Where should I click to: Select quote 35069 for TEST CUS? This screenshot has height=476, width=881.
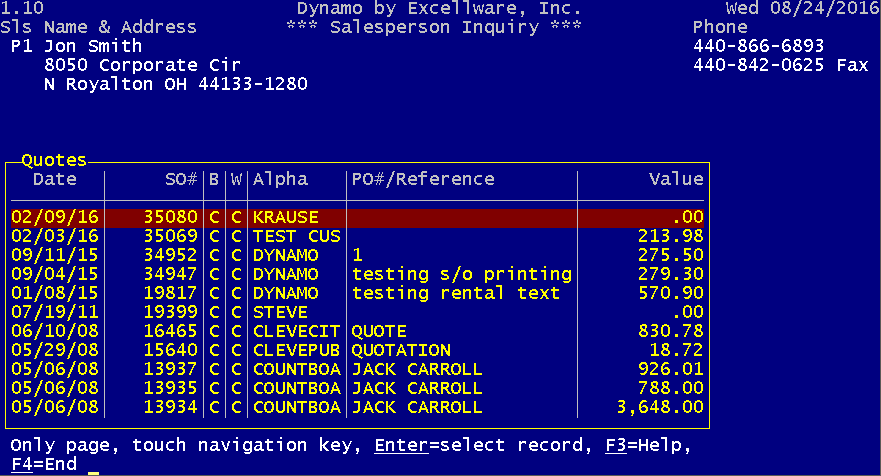tap(357, 236)
